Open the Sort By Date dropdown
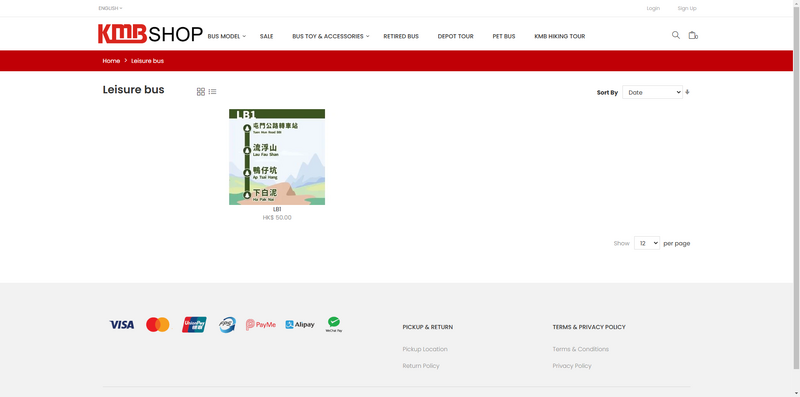Viewport: 800px width, 397px height. pos(652,92)
